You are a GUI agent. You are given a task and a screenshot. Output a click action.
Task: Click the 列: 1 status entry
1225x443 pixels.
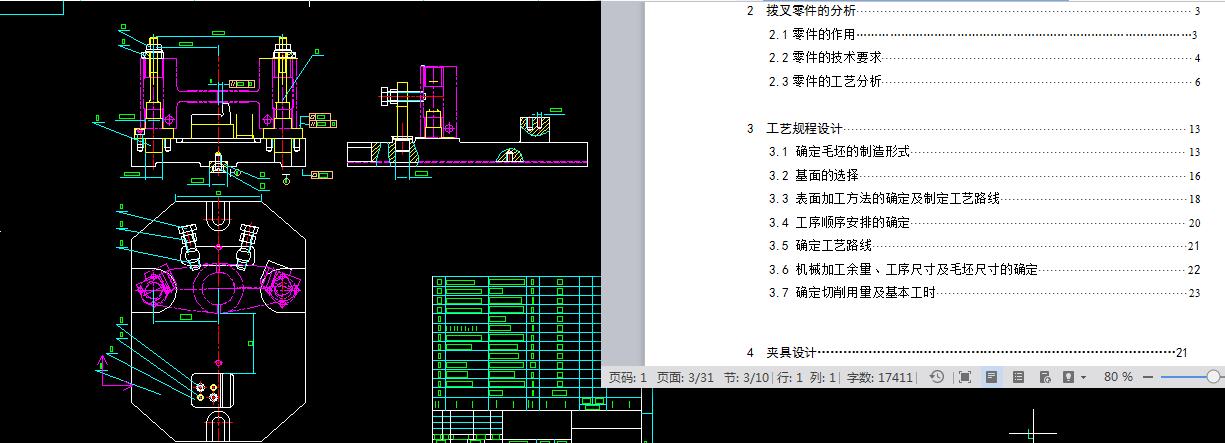coord(823,377)
